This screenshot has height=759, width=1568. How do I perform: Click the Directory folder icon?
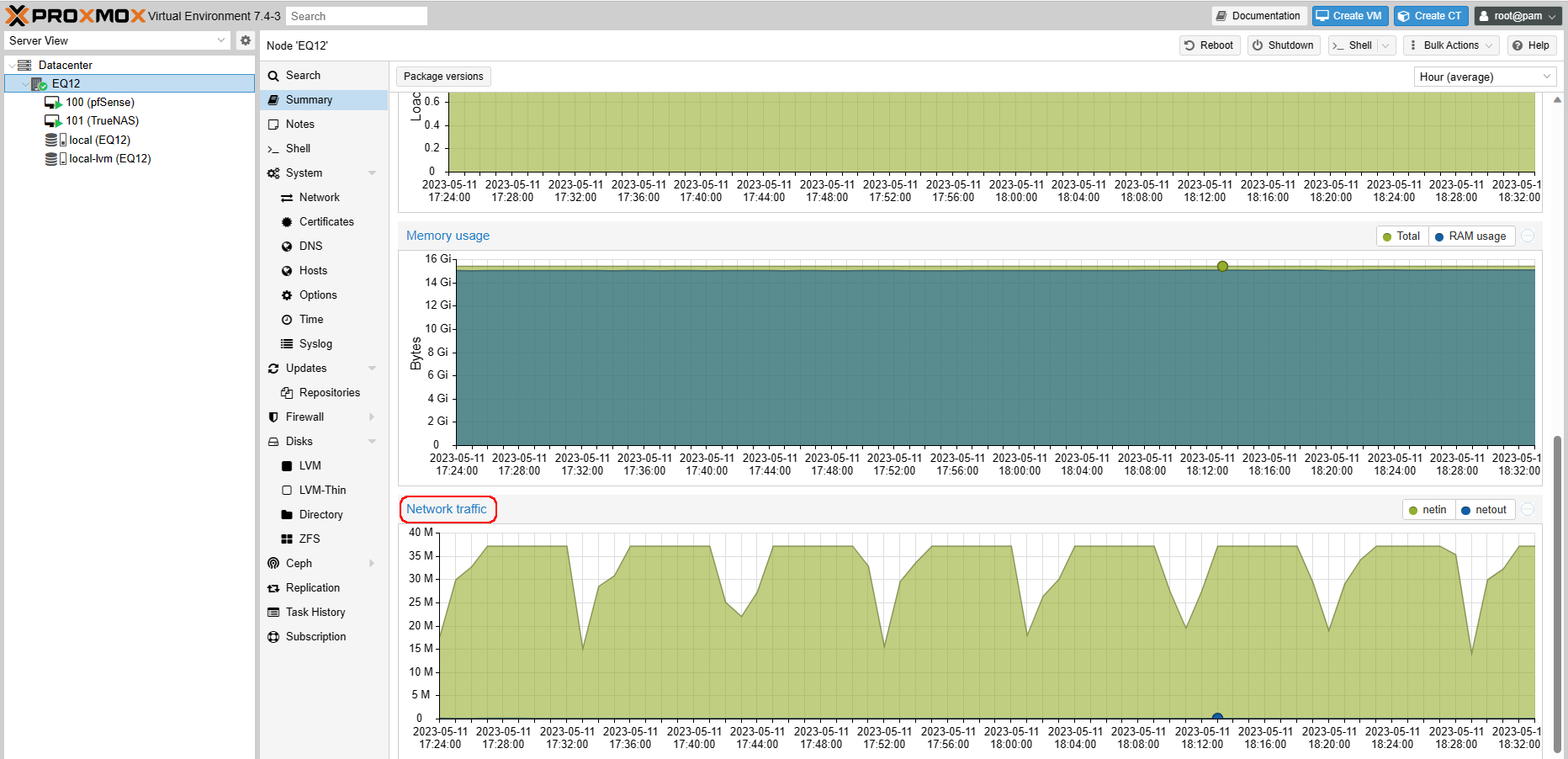287,515
